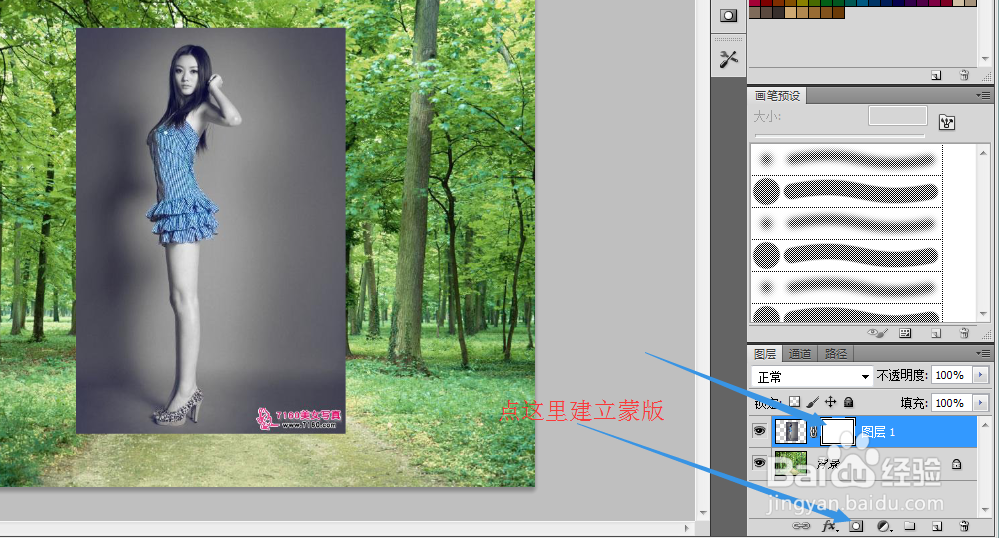999x538 pixels.
Task: Click canvas horizontal scroll right arrow
Action: point(686,528)
